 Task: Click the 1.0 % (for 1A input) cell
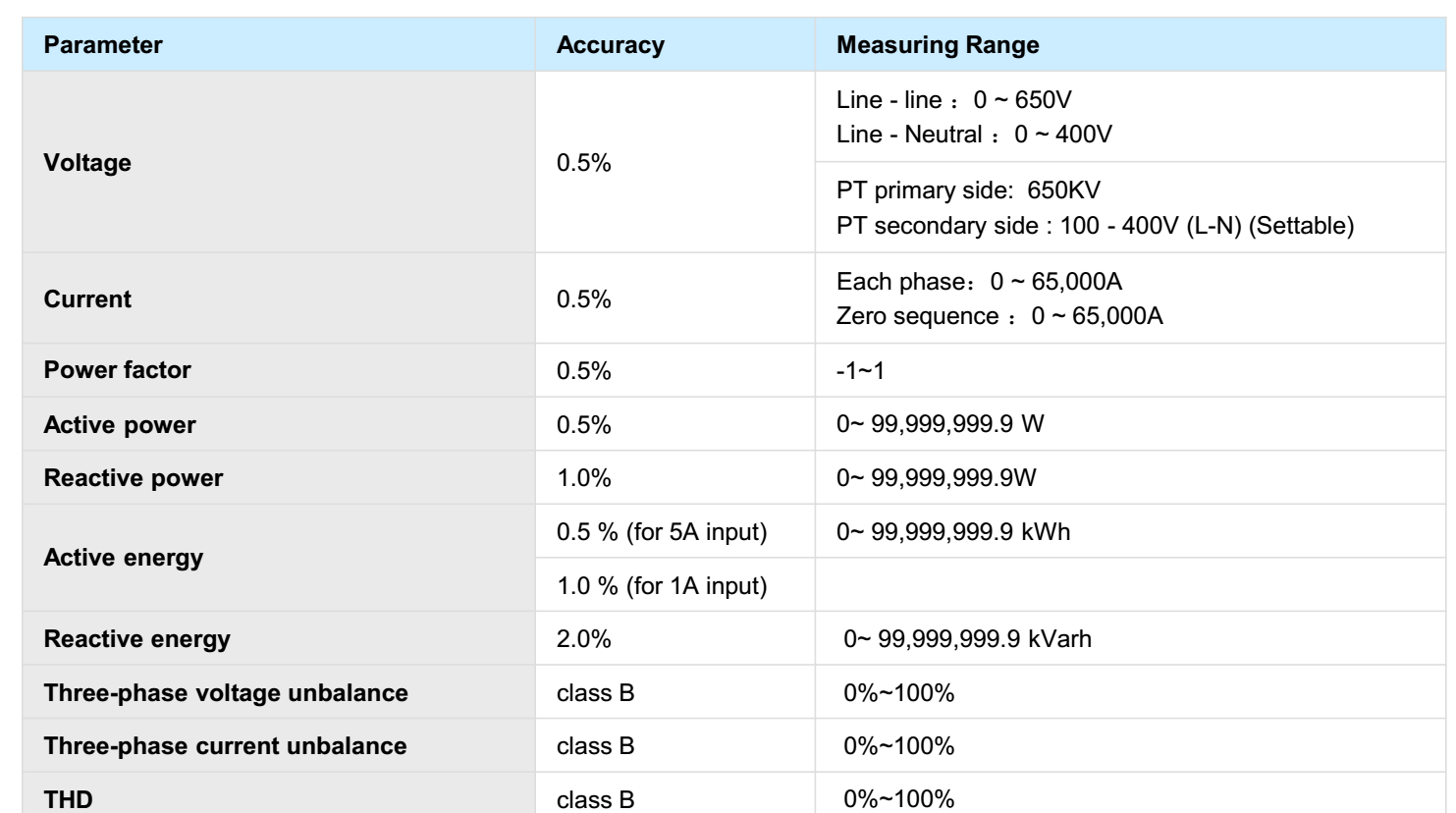662,586
